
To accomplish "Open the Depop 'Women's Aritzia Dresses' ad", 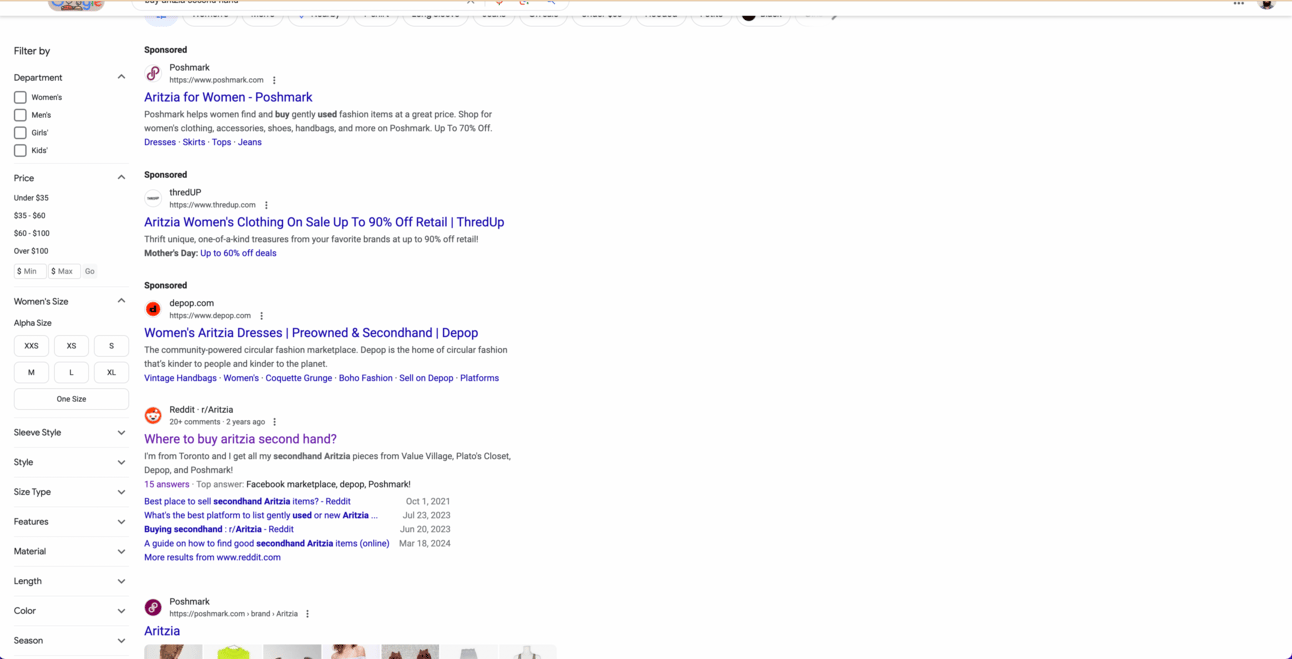I will tap(311, 333).
